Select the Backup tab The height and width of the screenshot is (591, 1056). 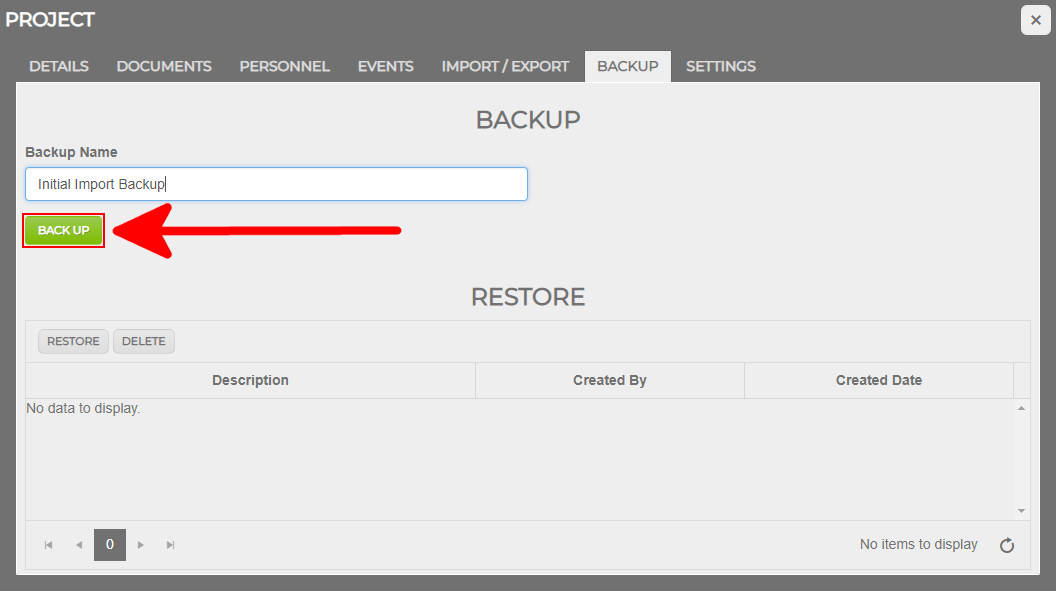point(627,66)
